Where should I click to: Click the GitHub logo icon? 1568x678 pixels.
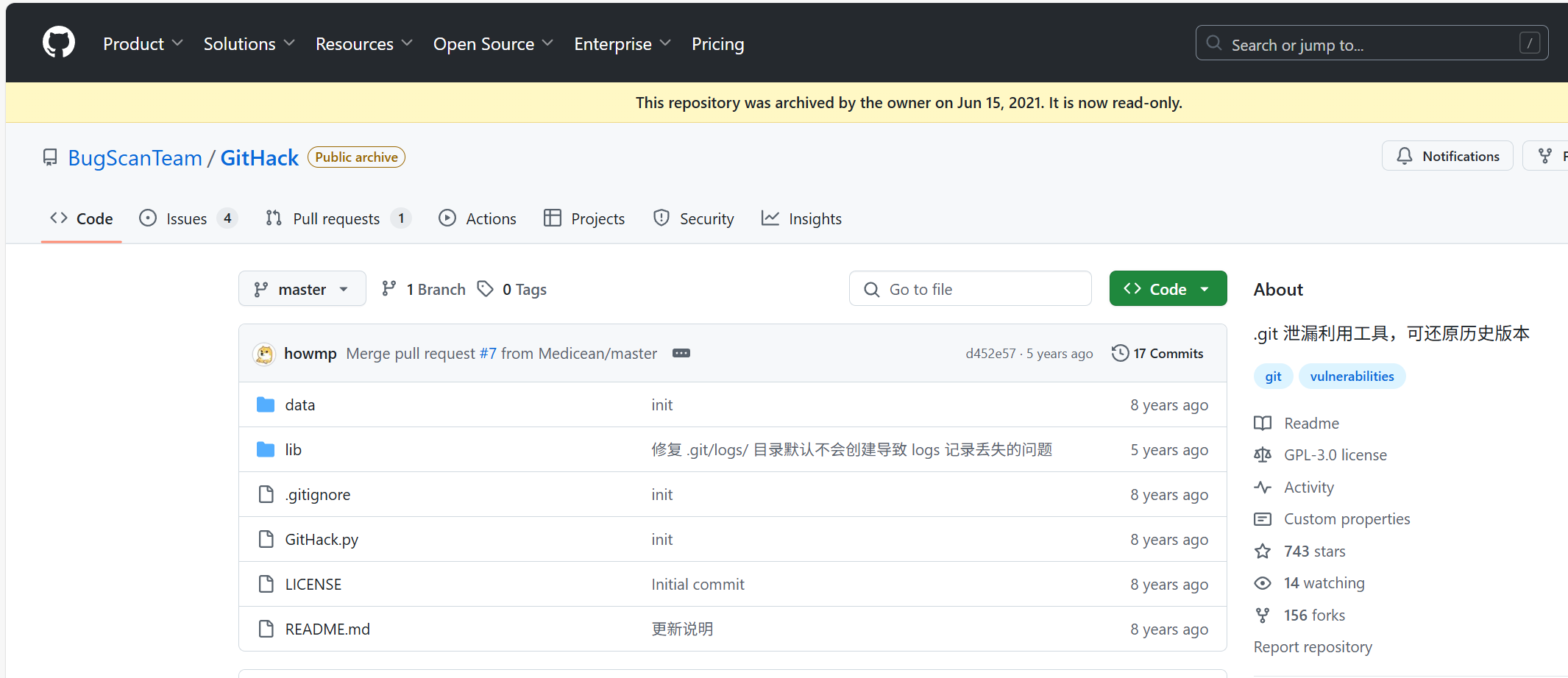click(x=59, y=43)
